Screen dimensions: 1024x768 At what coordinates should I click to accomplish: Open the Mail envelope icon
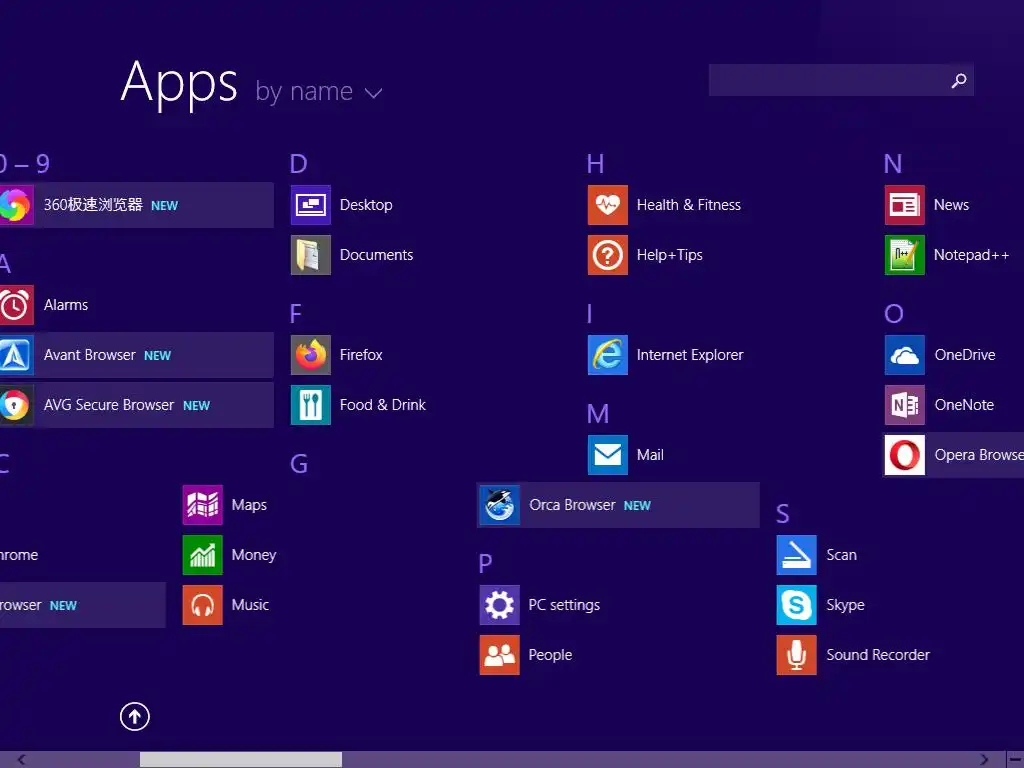pos(608,455)
